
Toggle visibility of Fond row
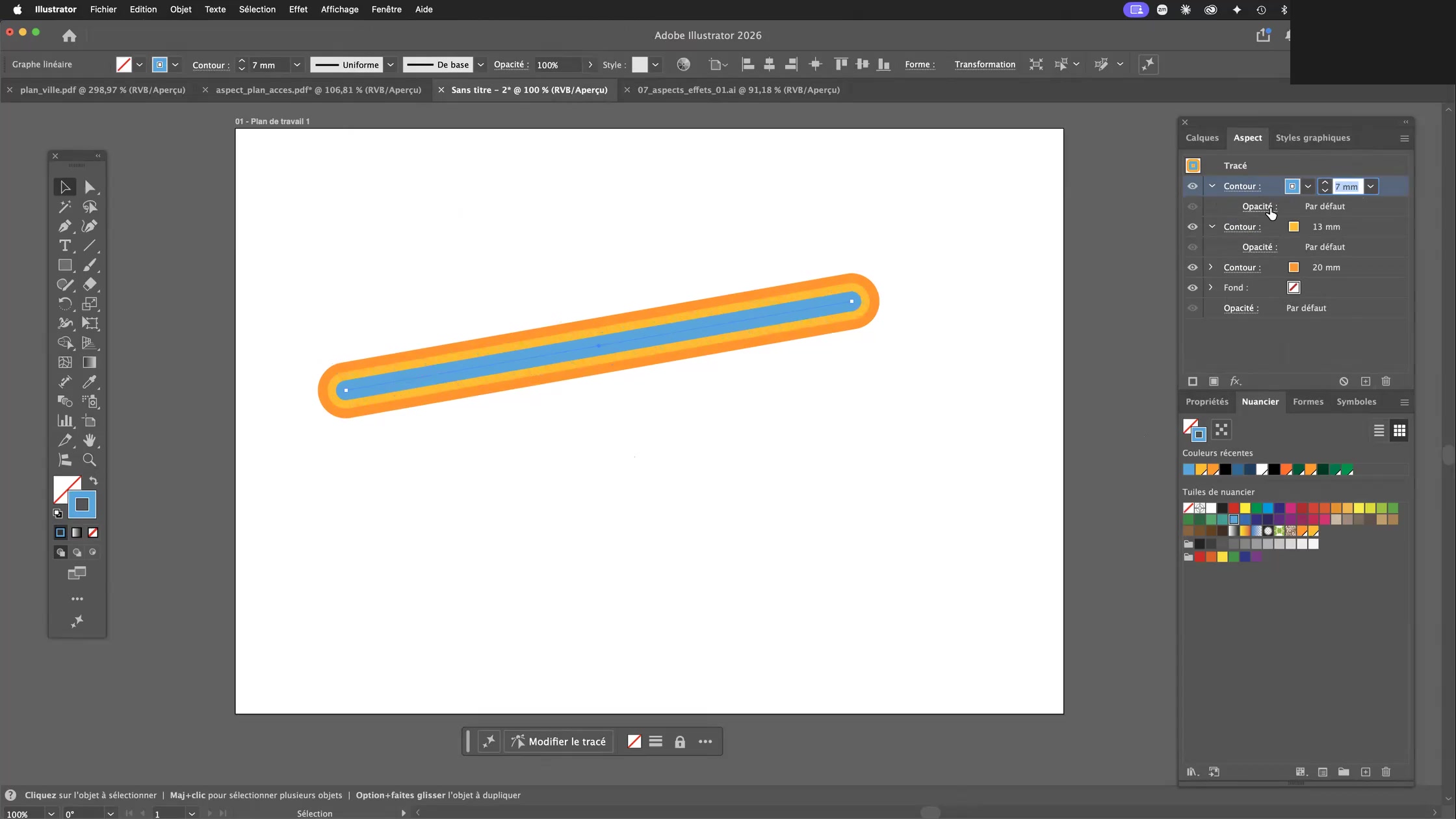coord(1192,288)
